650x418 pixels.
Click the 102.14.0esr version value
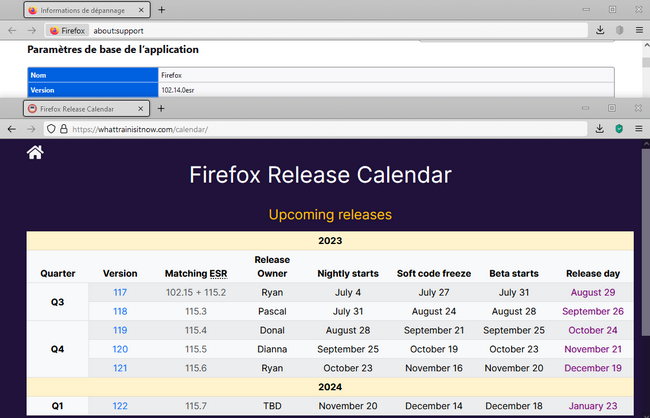coord(177,90)
